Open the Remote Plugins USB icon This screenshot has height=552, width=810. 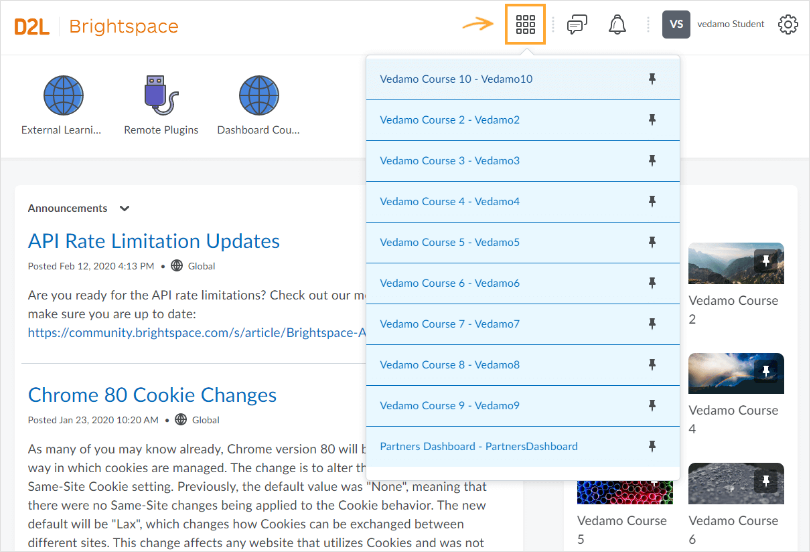[161, 95]
